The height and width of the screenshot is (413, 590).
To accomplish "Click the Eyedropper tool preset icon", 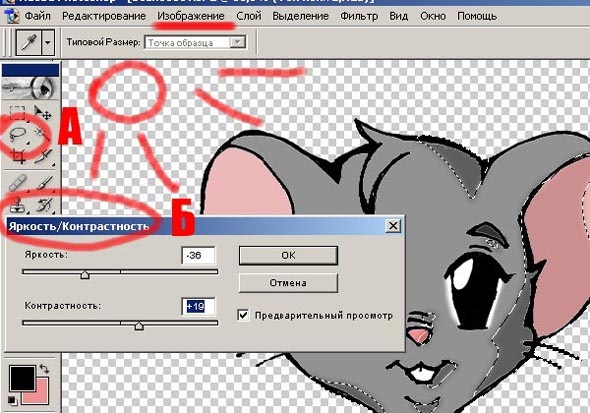I will (29, 42).
